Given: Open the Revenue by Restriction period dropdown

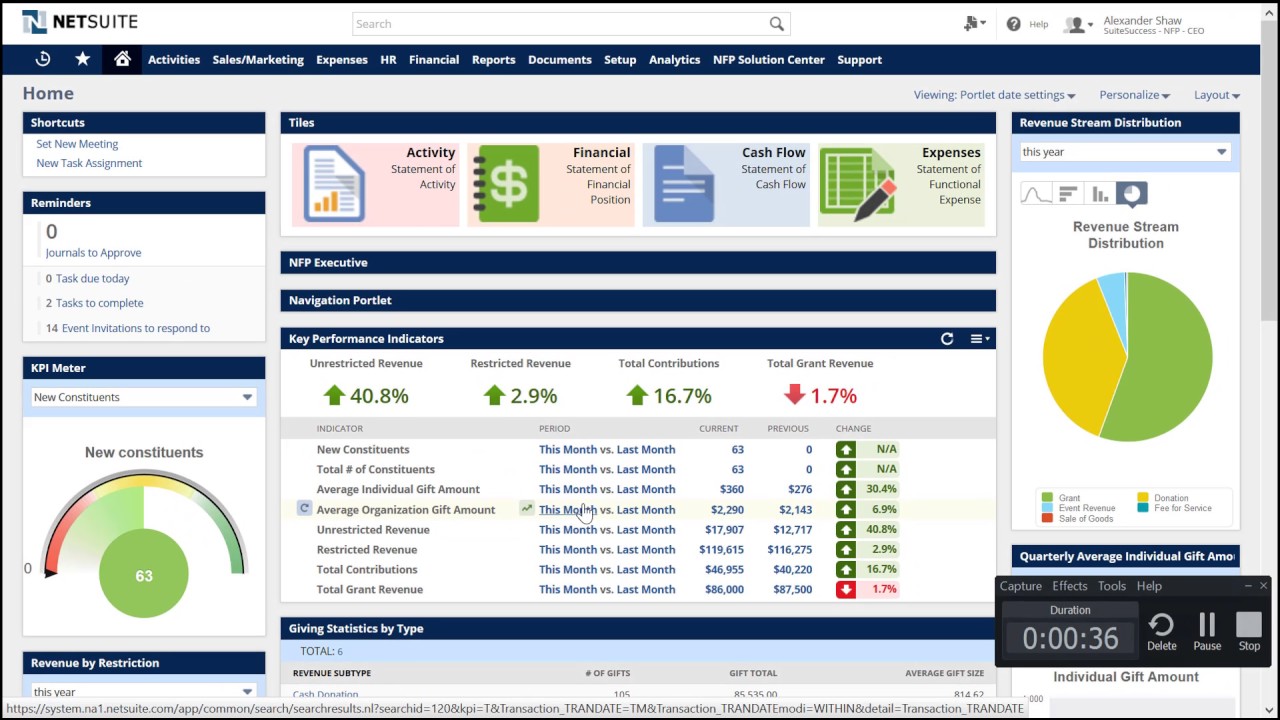Looking at the screenshot, I should 143,691.
